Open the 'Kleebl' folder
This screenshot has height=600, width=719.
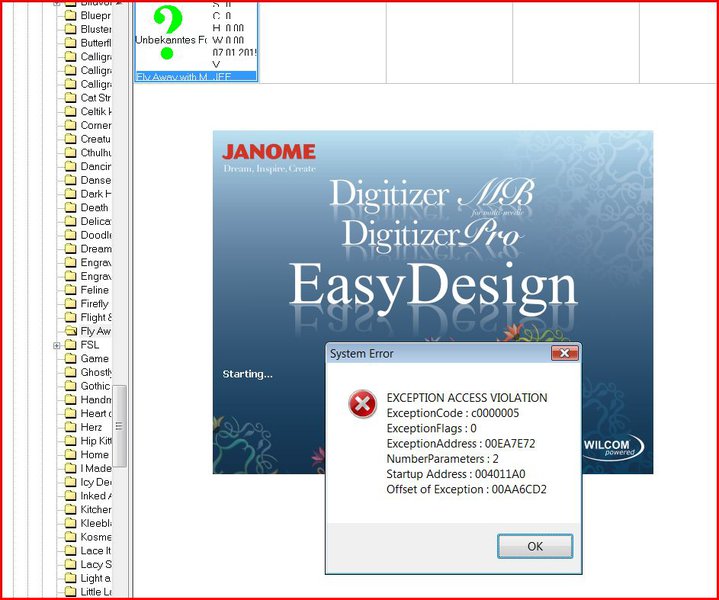[95, 523]
